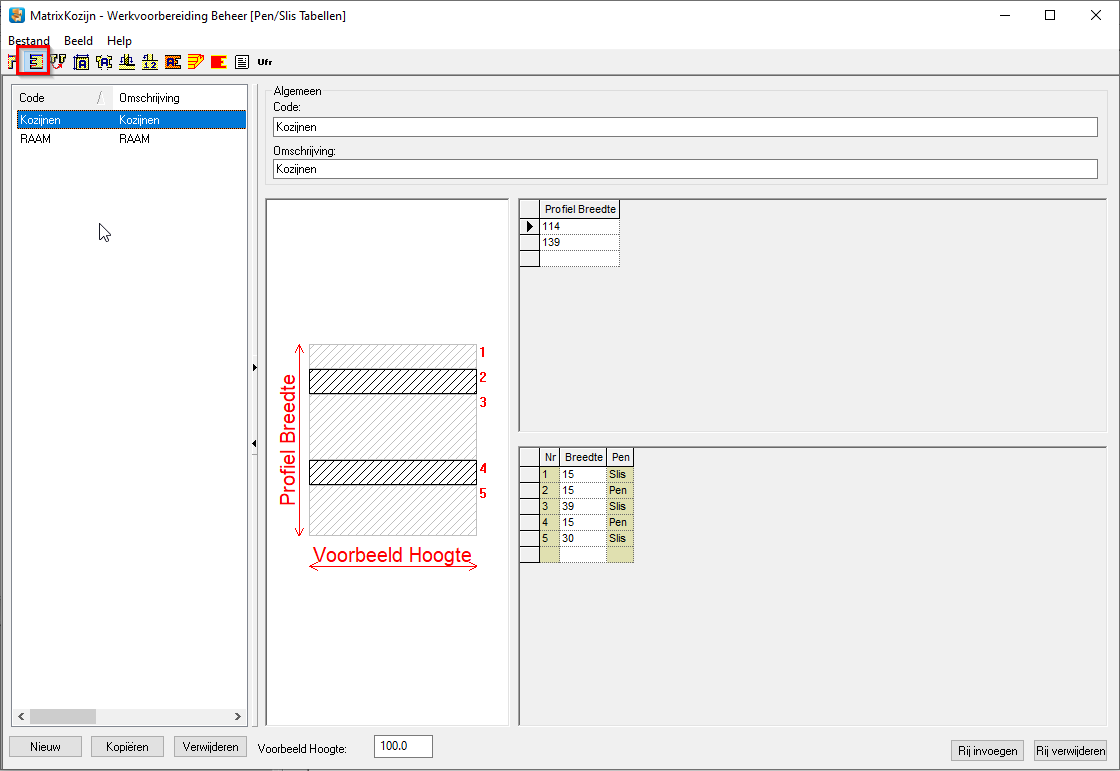
Task: Expand the side panel via the right-pointing arrow
Action: (x=254, y=367)
